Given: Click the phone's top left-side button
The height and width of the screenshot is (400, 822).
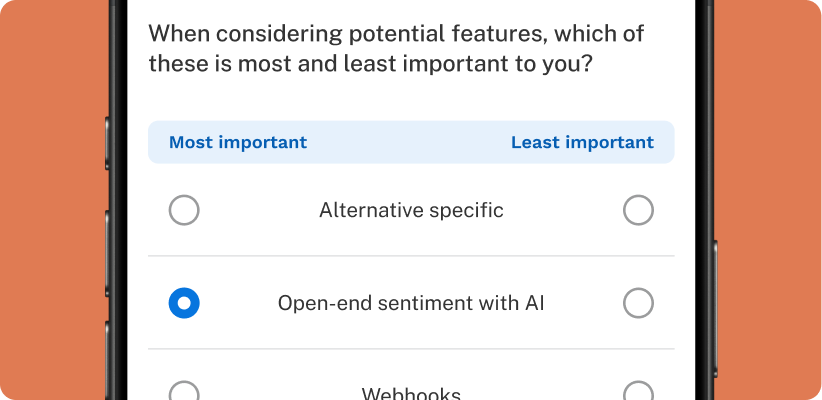Looking at the screenshot, I should click(107, 143).
